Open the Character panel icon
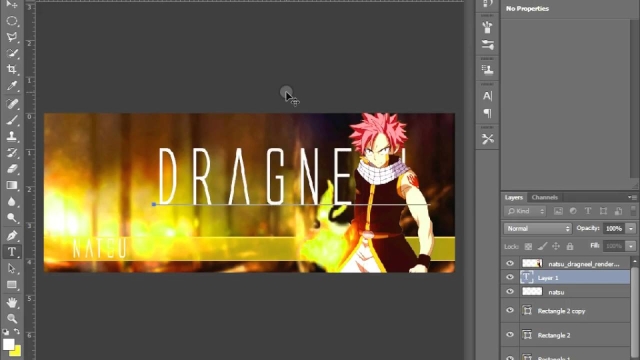 tap(487, 96)
